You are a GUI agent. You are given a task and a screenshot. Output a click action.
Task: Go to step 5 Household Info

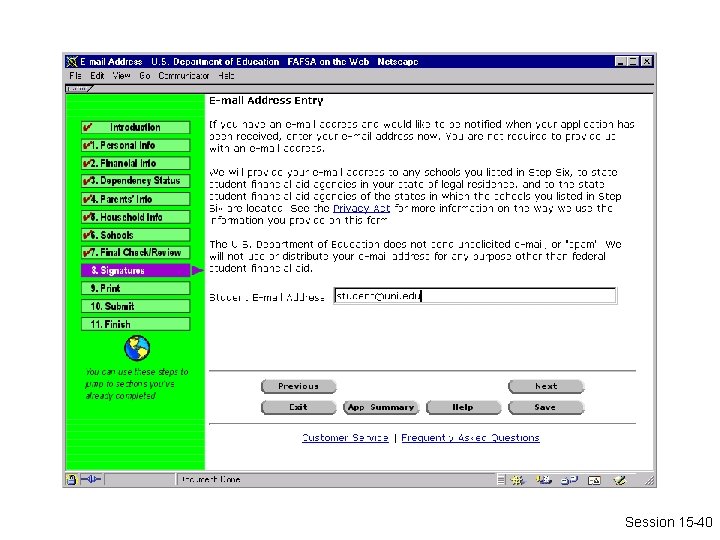tap(135, 217)
